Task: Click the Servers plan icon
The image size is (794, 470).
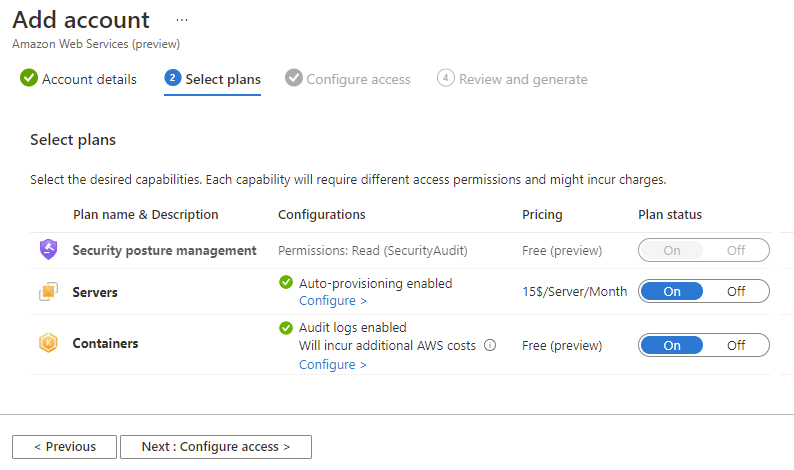Action: [49, 292]
